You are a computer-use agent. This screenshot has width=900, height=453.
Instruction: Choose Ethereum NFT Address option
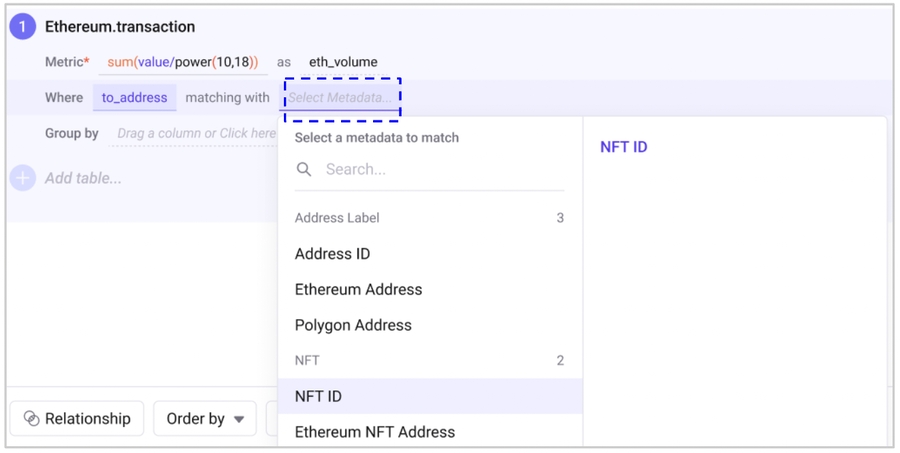click(x=375, y=432)
